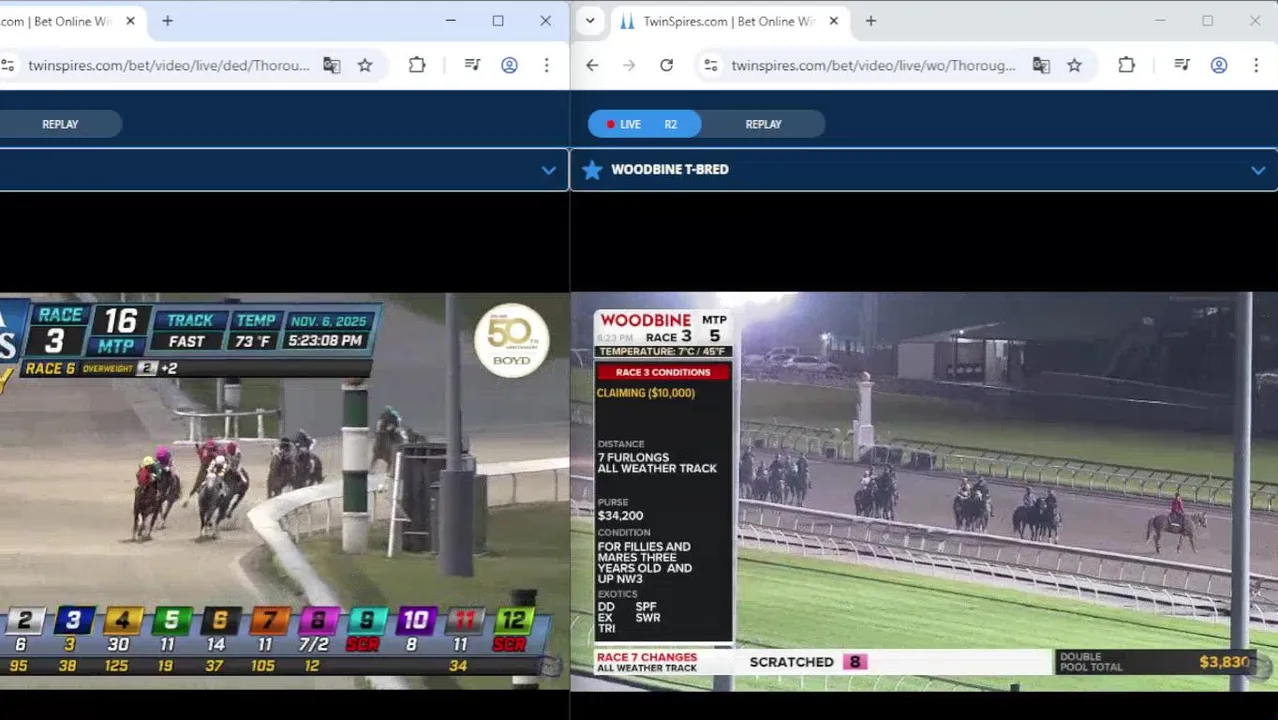Expand Woodbine T-Bred track dropdown chevron

coord(1257,170)
